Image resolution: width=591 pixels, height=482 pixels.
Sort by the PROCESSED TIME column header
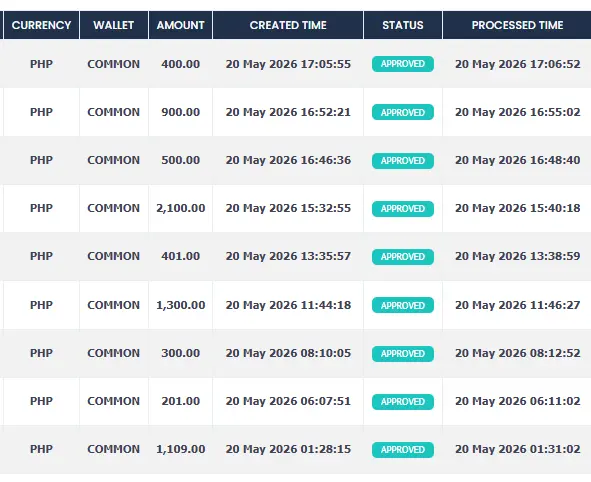(517, 25)
